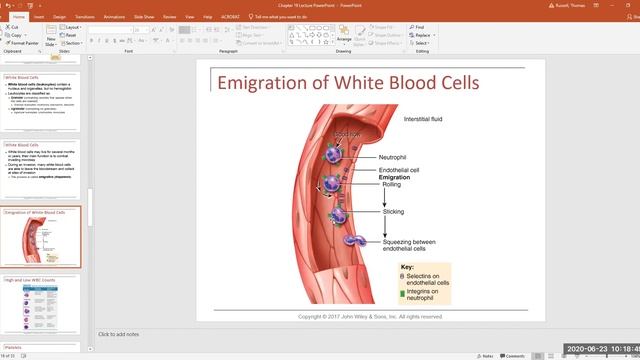The image size is (640, 360).
Task: Click the Click to add notes area
Action: [118, 334]
